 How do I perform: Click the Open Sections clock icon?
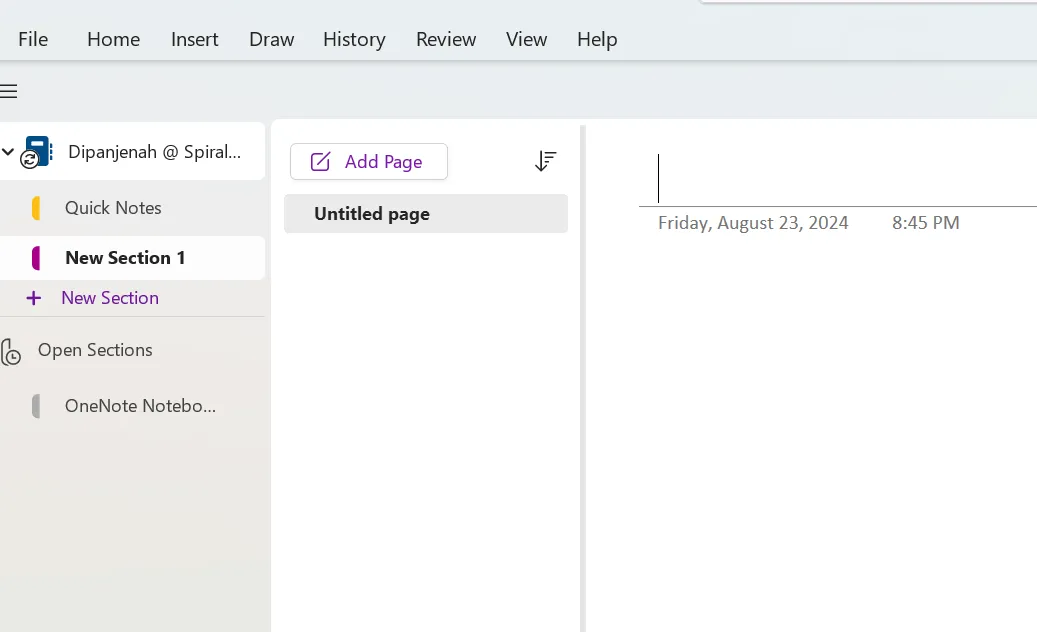[x=11, y=352]
